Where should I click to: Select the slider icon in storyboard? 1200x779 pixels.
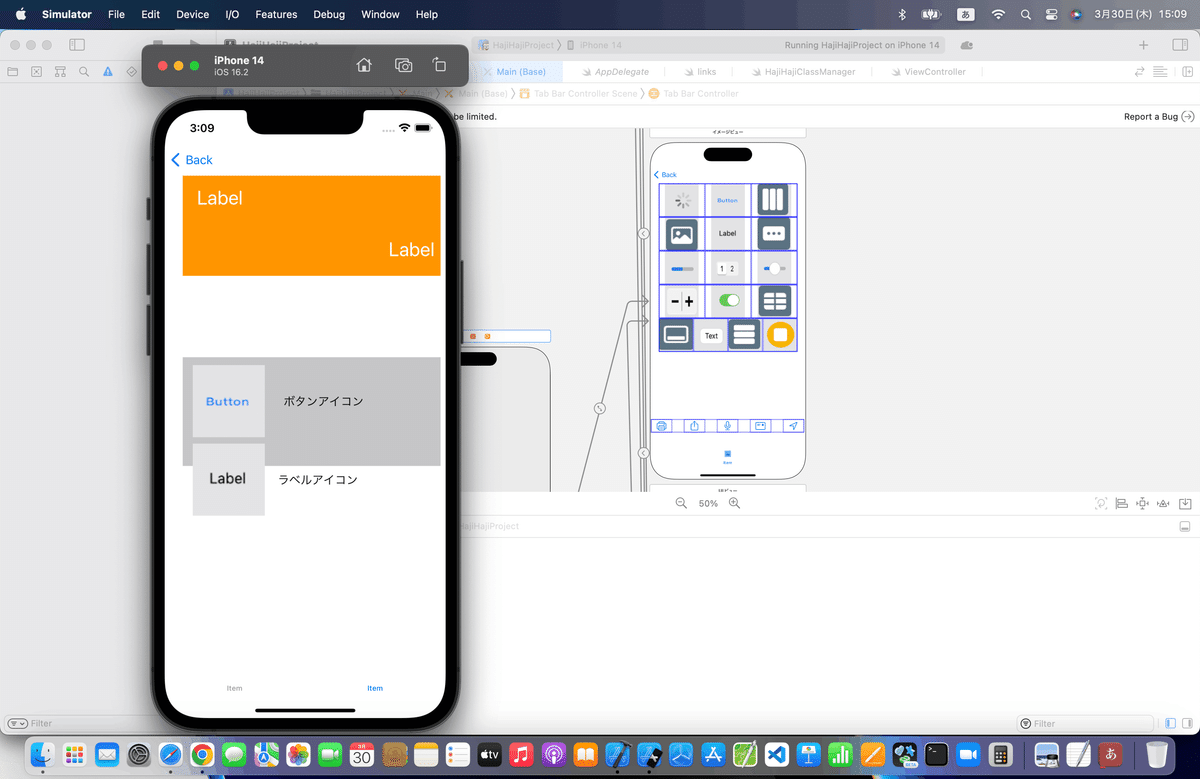pyautogui.click(x=773, y=268)
